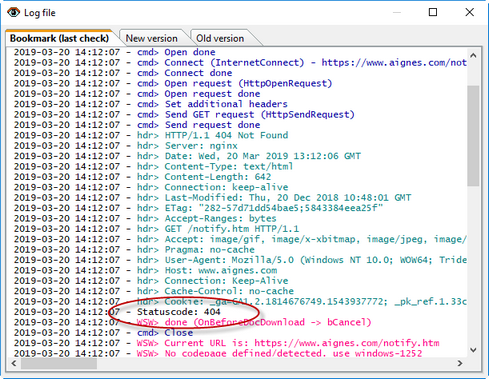
Task: Maximize the Log file window
Action: tap(433, 12)
